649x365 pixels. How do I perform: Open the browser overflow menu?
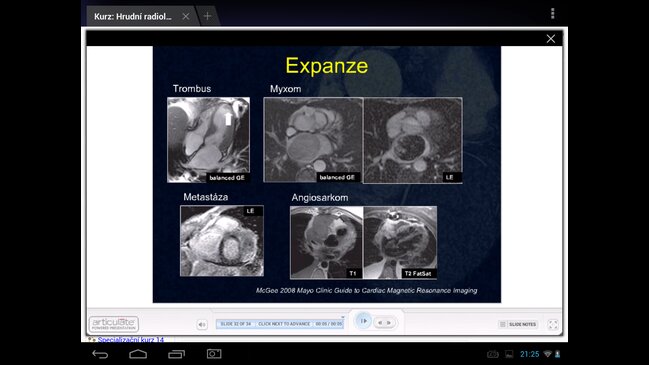tap(553, 14)
